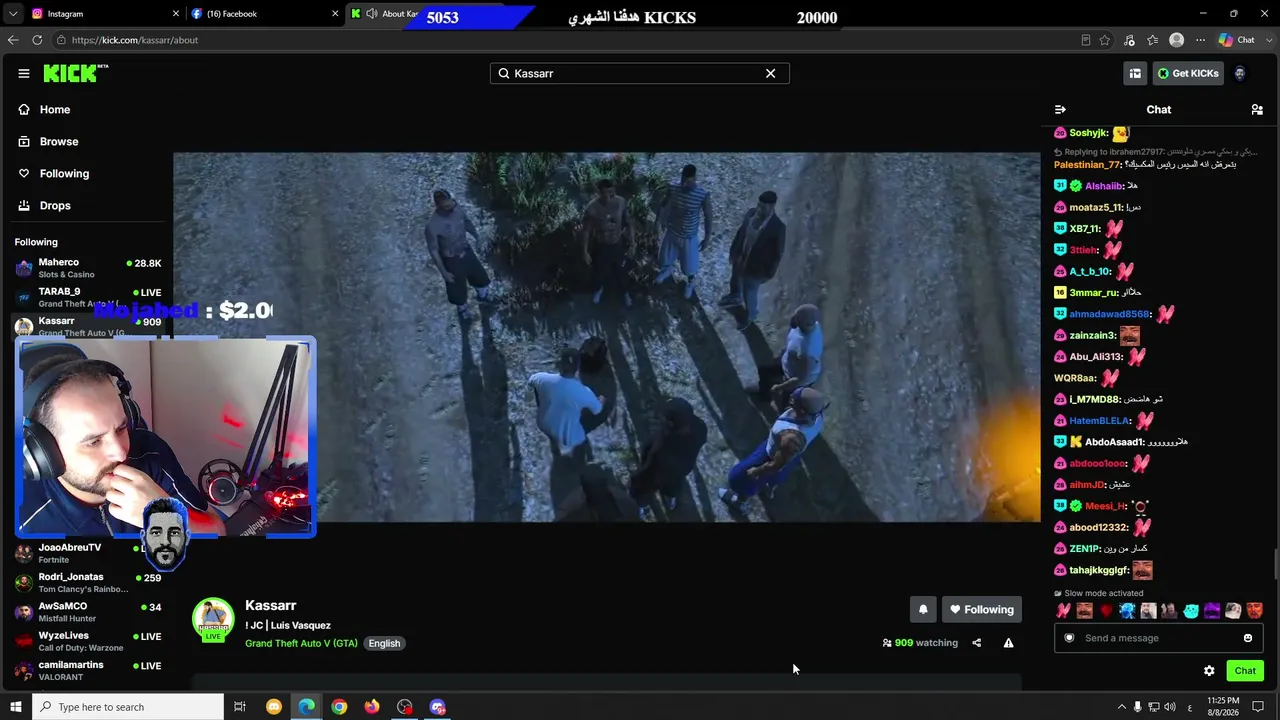This screenshot has width=1280, height=720.
Task: Open the Grand Theft Auto V (GTA) category
Action: click(x=301, y=643)
